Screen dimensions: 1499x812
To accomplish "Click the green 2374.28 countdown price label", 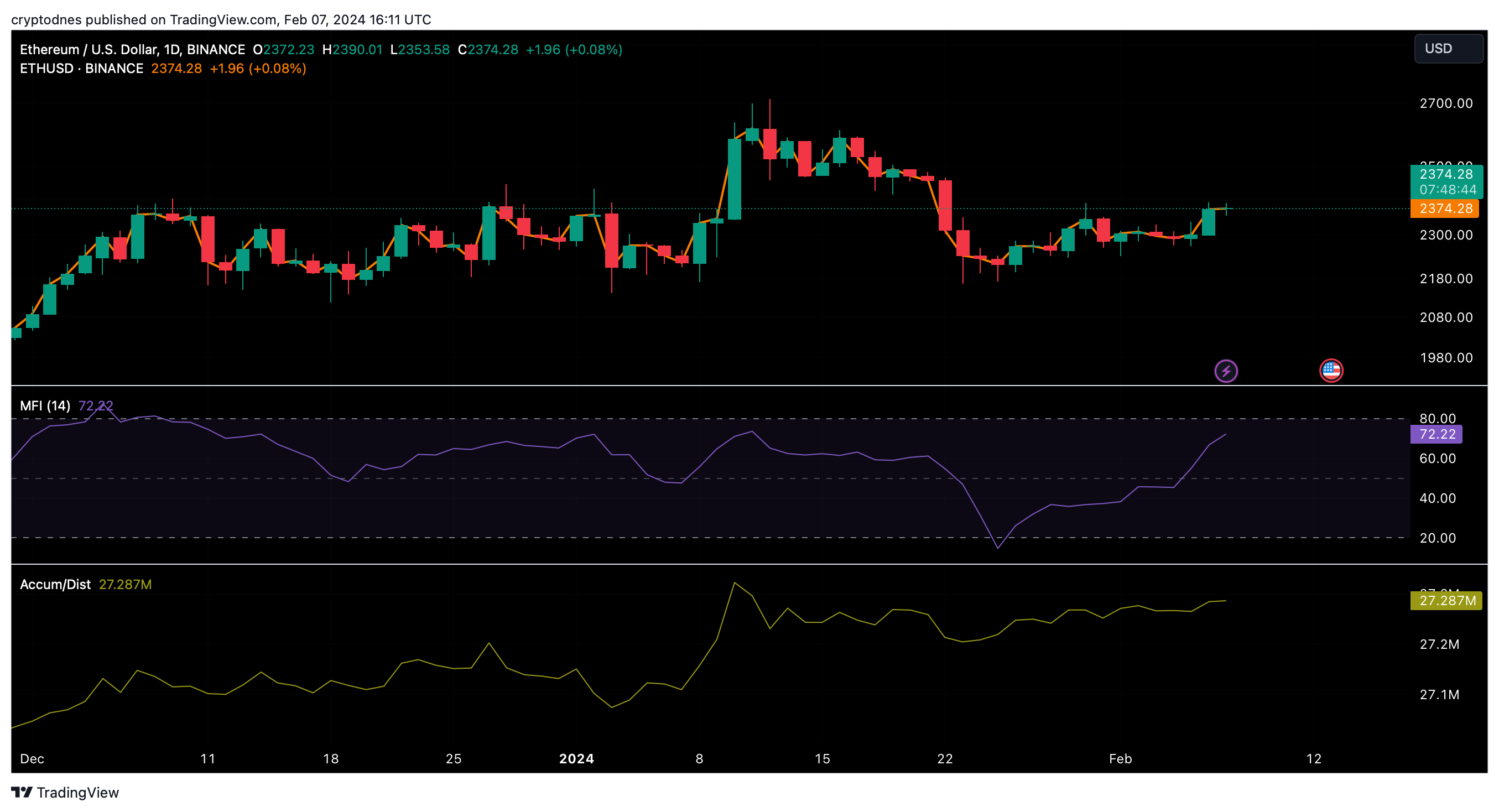I will point(1446,181).
